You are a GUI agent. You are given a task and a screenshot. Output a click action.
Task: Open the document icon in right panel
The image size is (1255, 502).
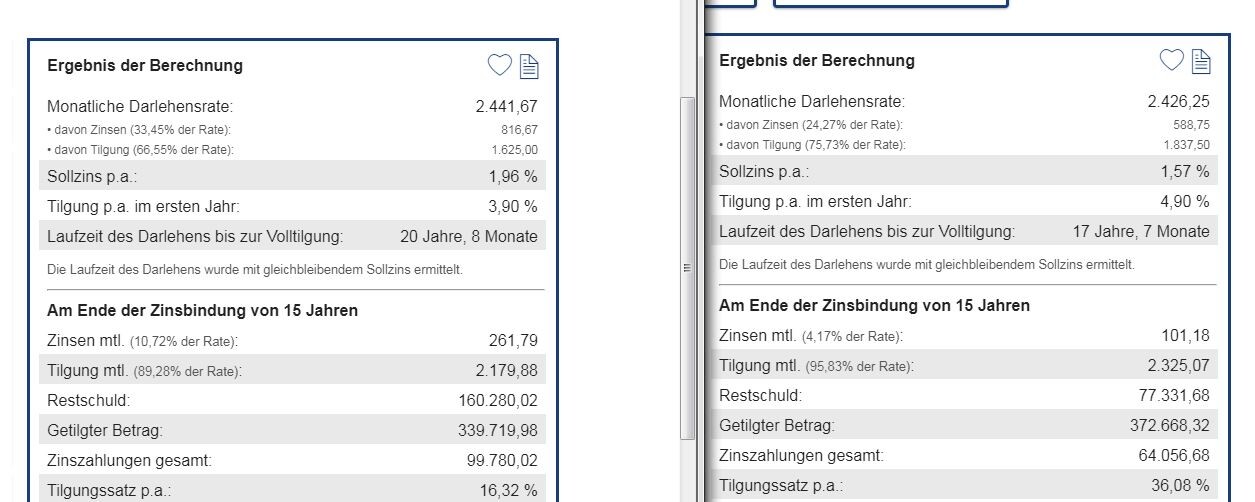click(1201, 61)
